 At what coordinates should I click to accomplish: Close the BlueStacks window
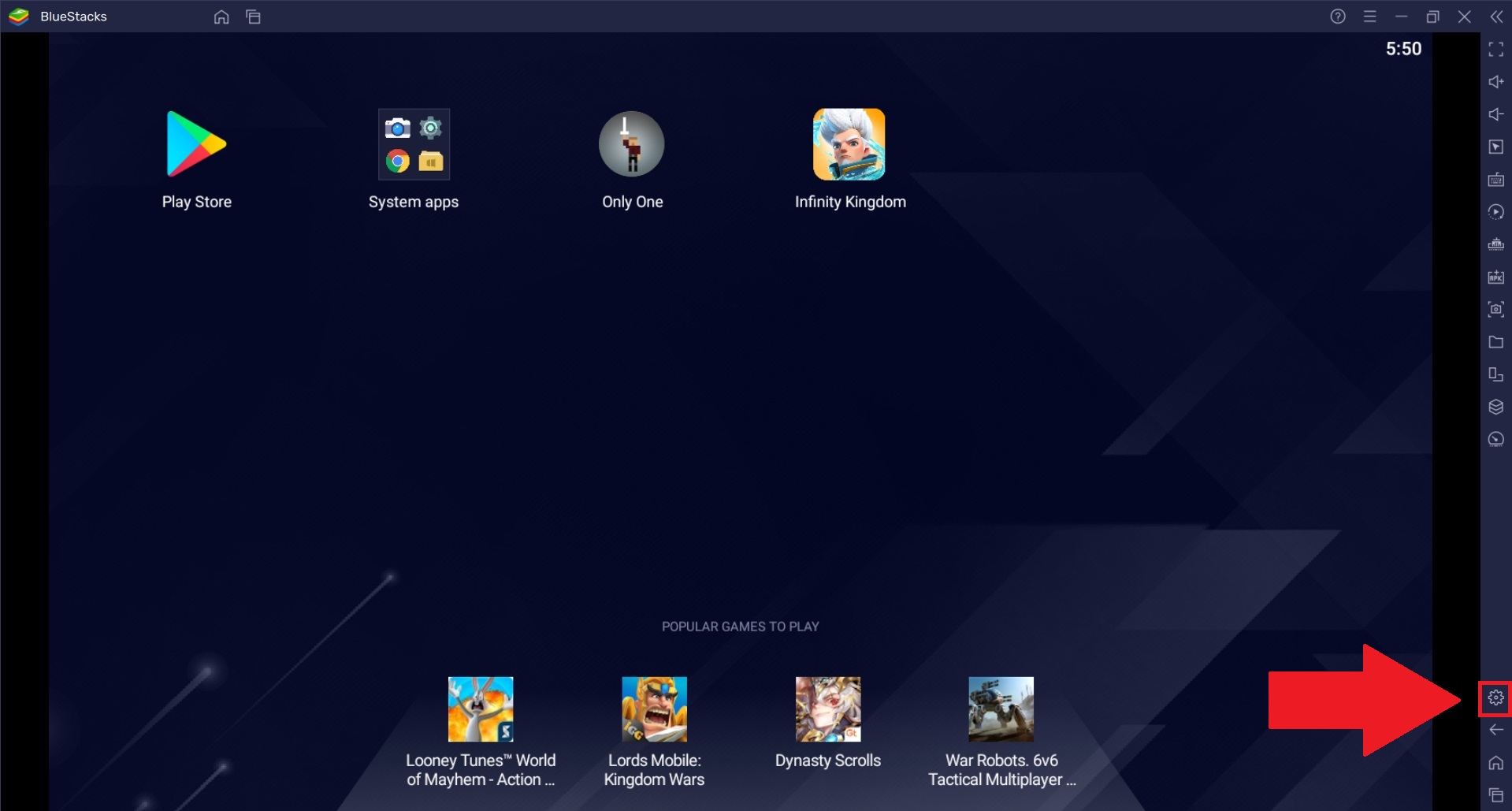[x=1465, y=17]
